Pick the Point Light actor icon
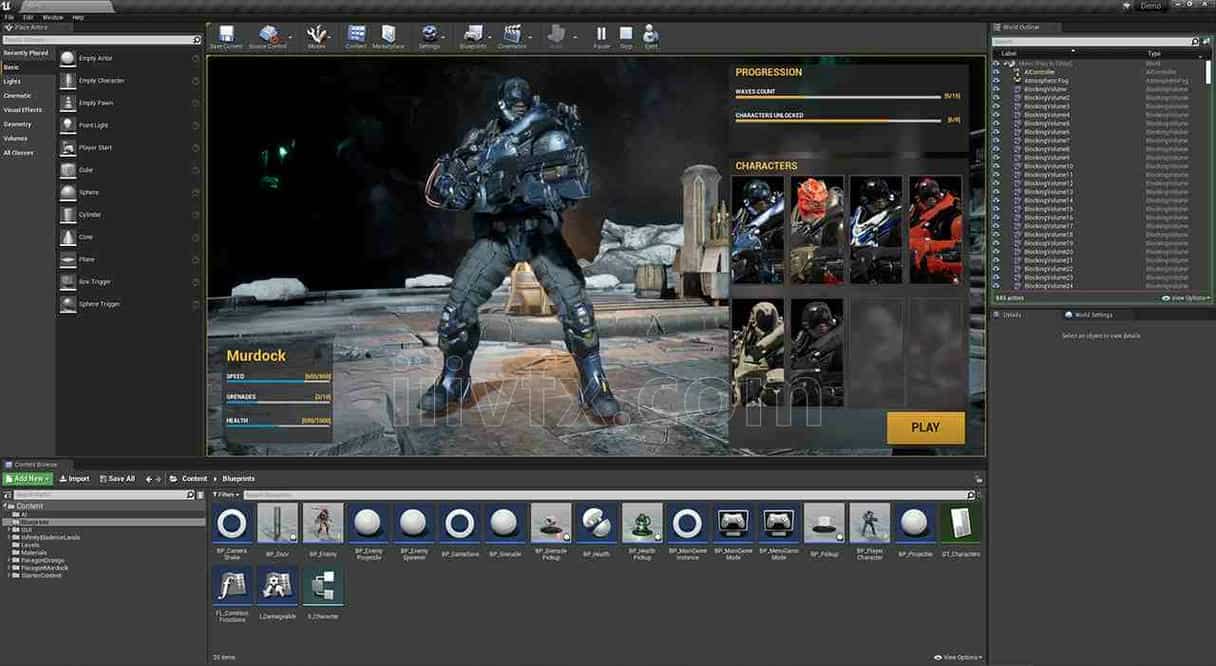 [x=68, y=125]
